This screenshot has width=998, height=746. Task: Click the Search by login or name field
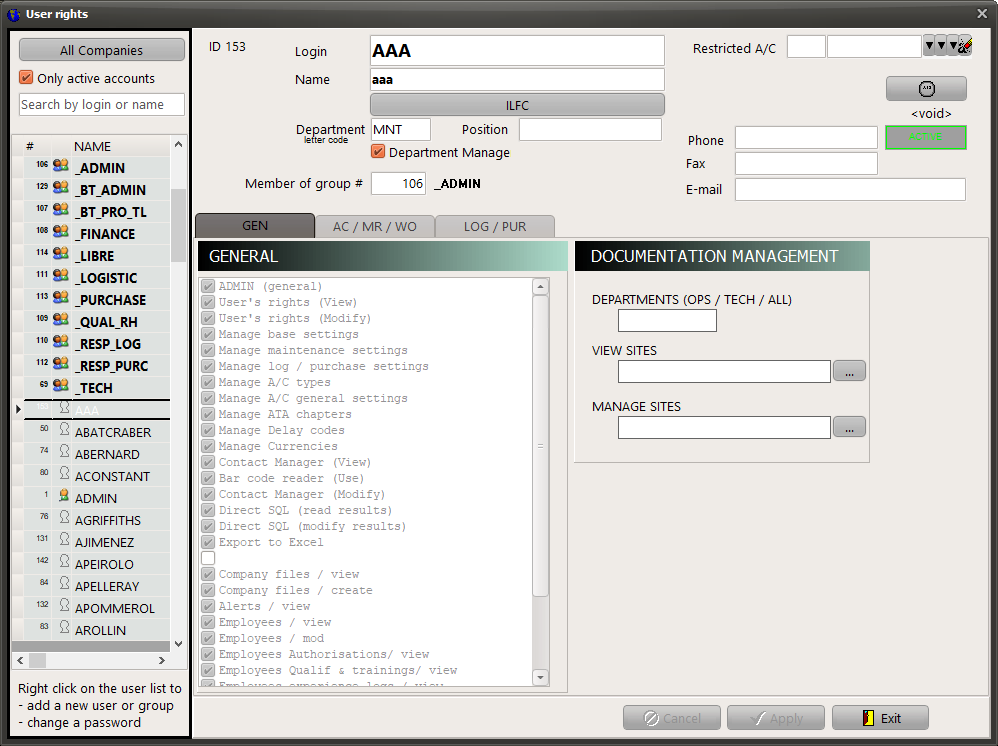tap(102, 104)
